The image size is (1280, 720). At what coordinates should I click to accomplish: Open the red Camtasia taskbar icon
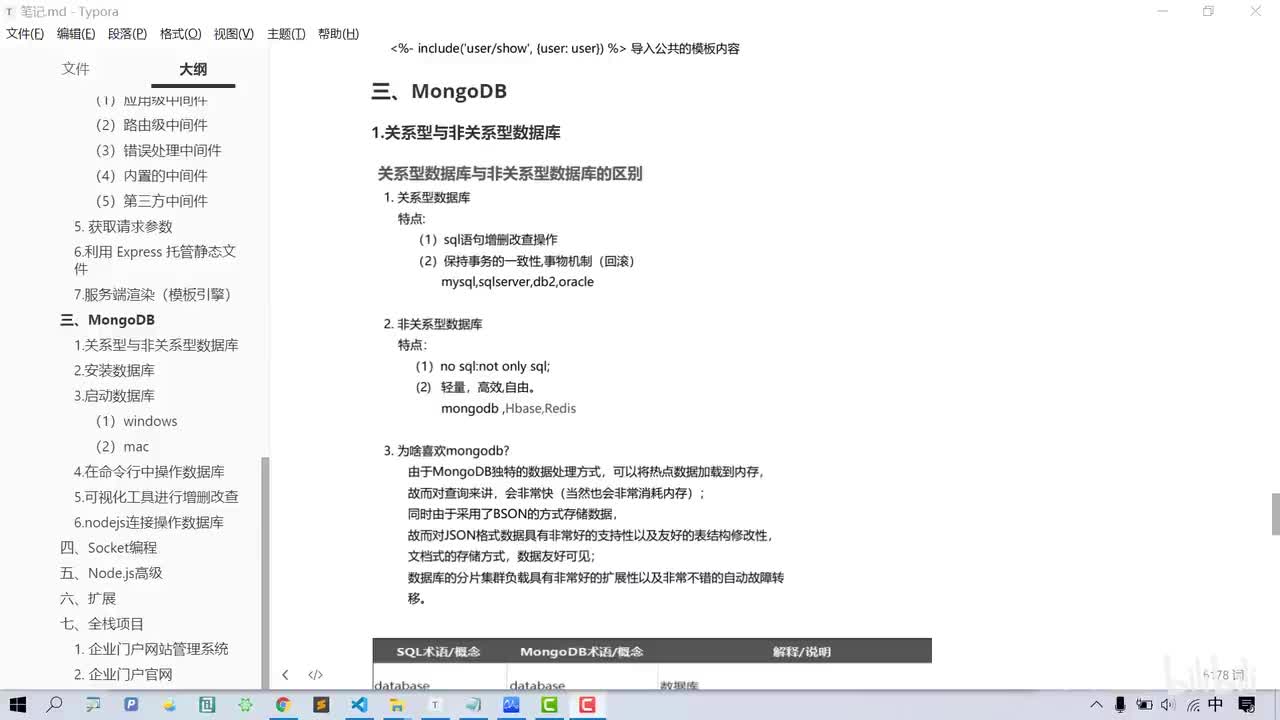tap(588, 705)
